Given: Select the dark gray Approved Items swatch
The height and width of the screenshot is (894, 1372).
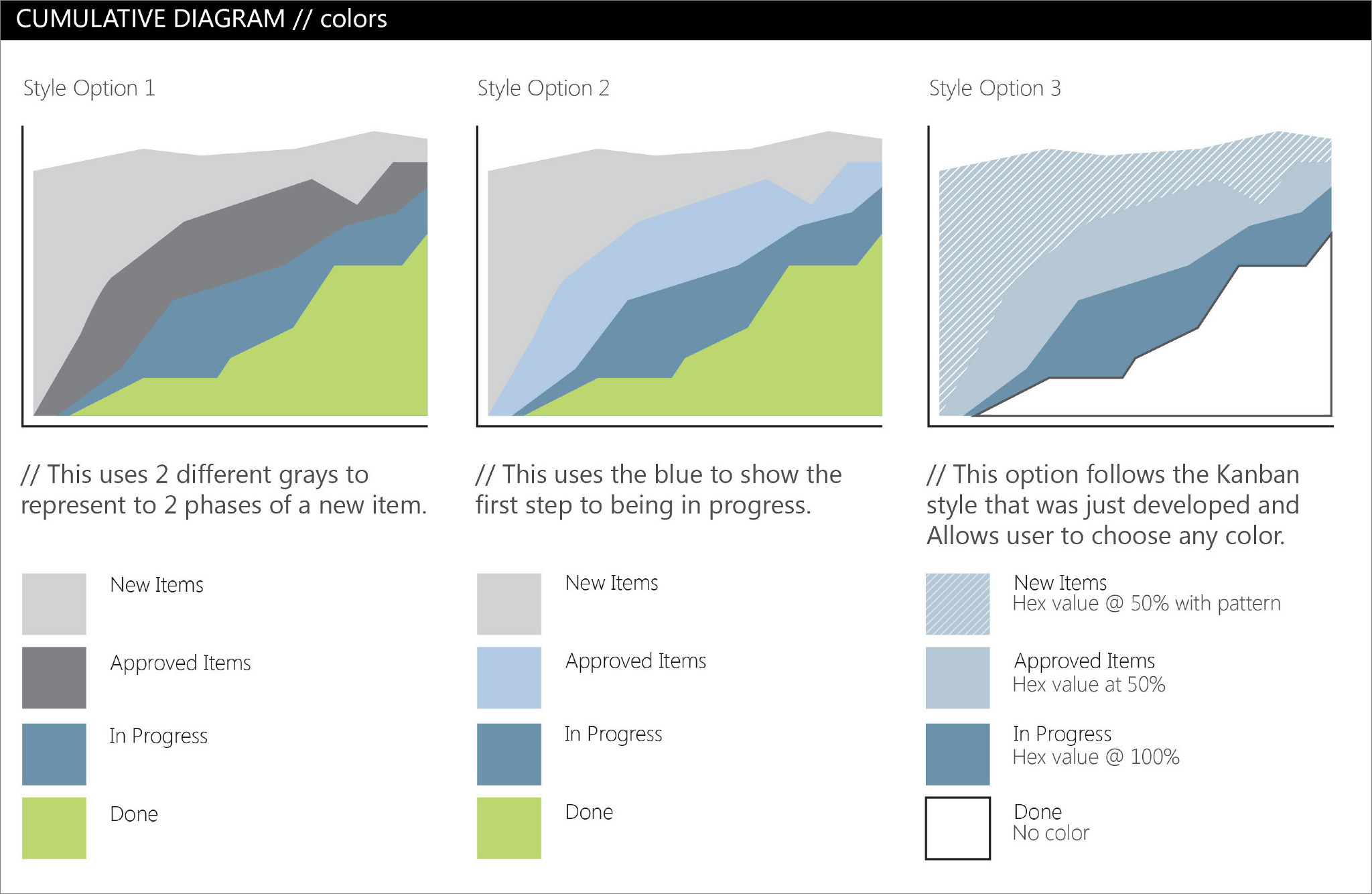Looking at the screenshot, I should pos(54,678).
